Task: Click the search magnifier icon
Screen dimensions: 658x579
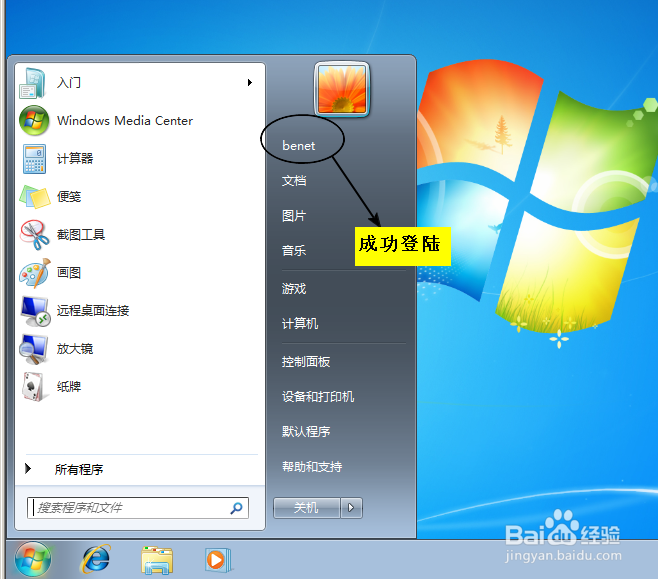Action: pos(236,508)
